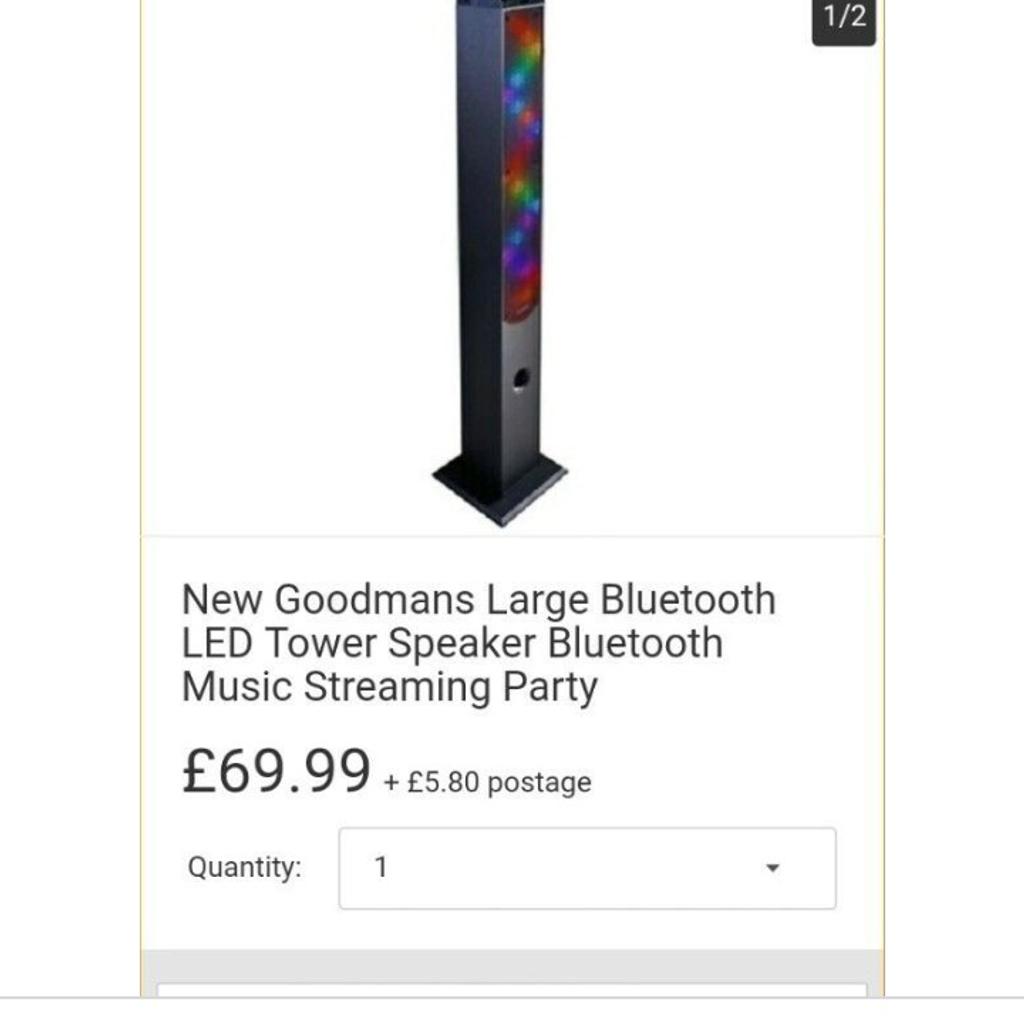The height and width of the screenshot is (1024, 1024).
Task: Click the dark side panel of the speaker
Action: point(479,242)
